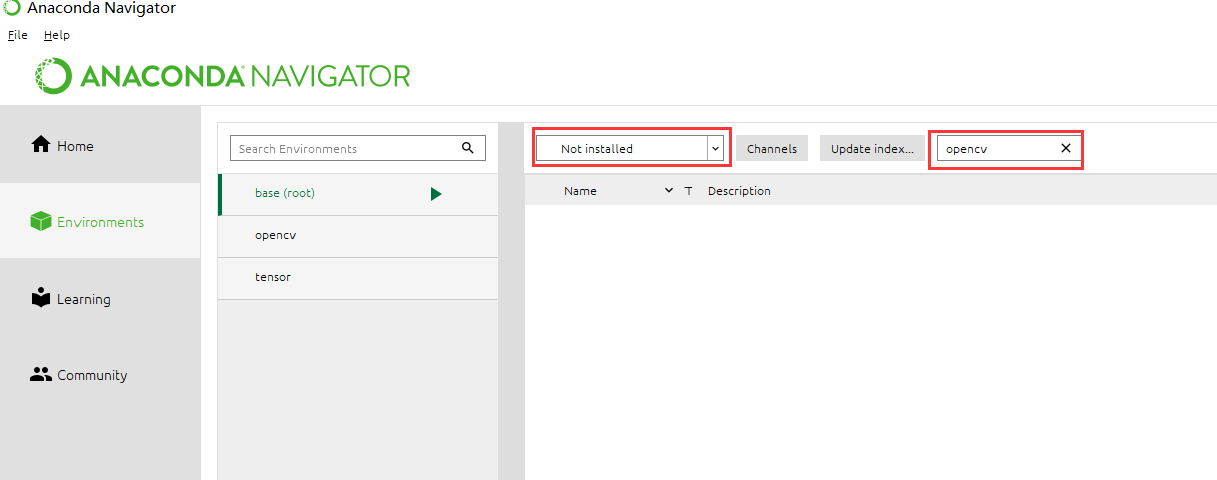Switch to the Community tab

point(100,375)
